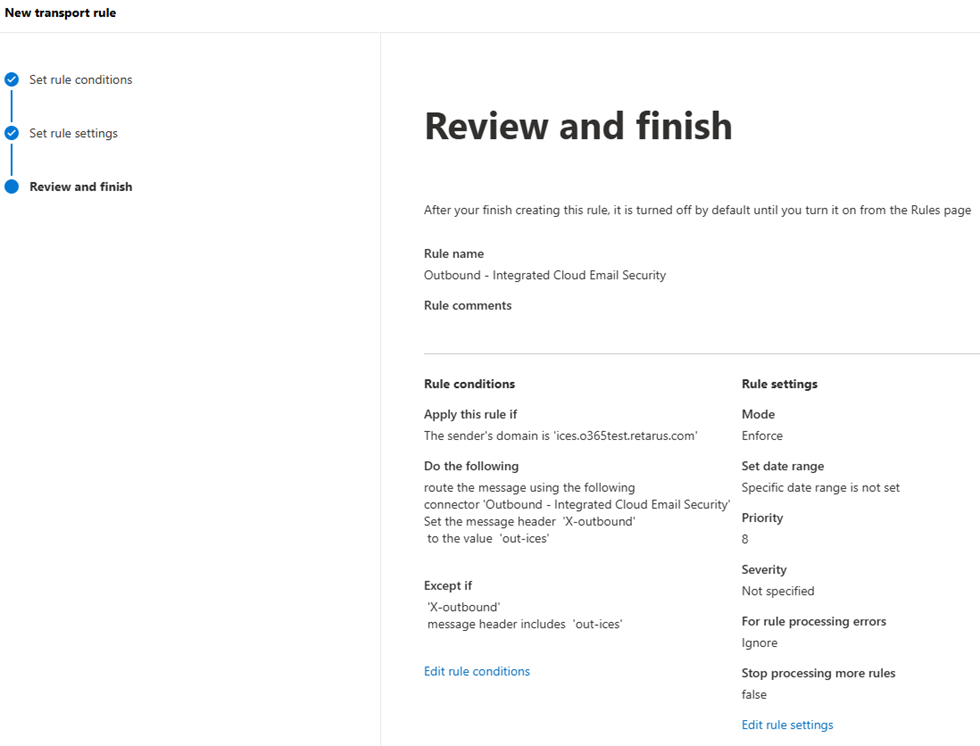Click the Mode value Enforce
This screenshot has height=746, width=980.
[762, 436]
